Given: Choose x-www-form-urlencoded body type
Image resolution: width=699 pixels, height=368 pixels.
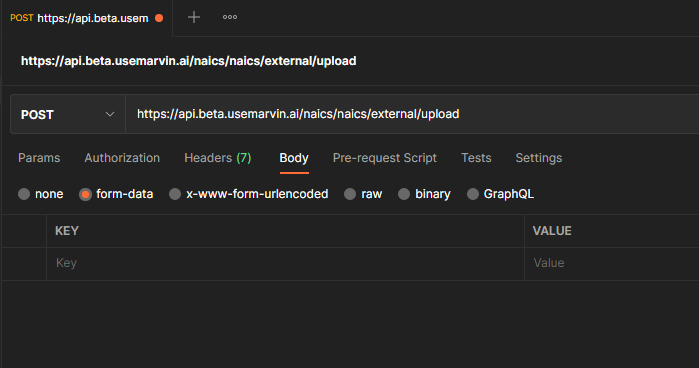Looking at the screenshot, I should point(175,194).
